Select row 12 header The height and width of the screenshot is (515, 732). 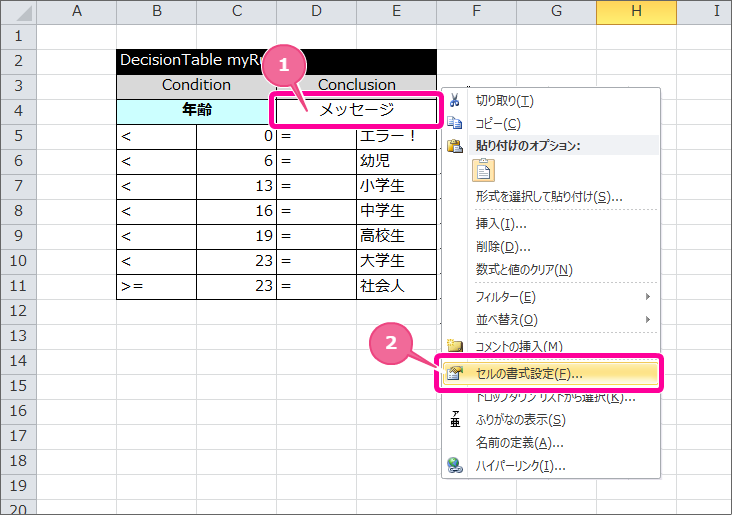tap(18, 311)
